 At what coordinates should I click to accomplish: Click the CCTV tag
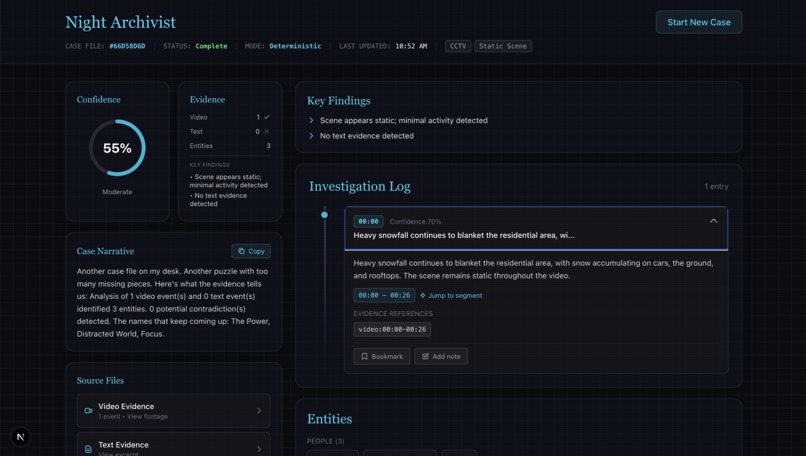pyautogui.click(x=458, y=46)
